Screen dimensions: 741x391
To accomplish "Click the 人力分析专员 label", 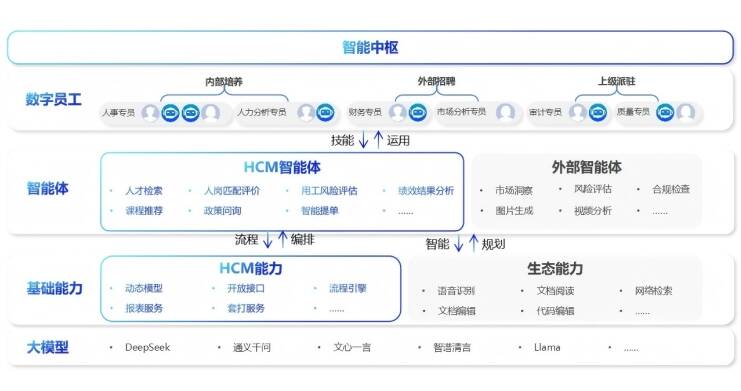I will click(x=262, y=112).
